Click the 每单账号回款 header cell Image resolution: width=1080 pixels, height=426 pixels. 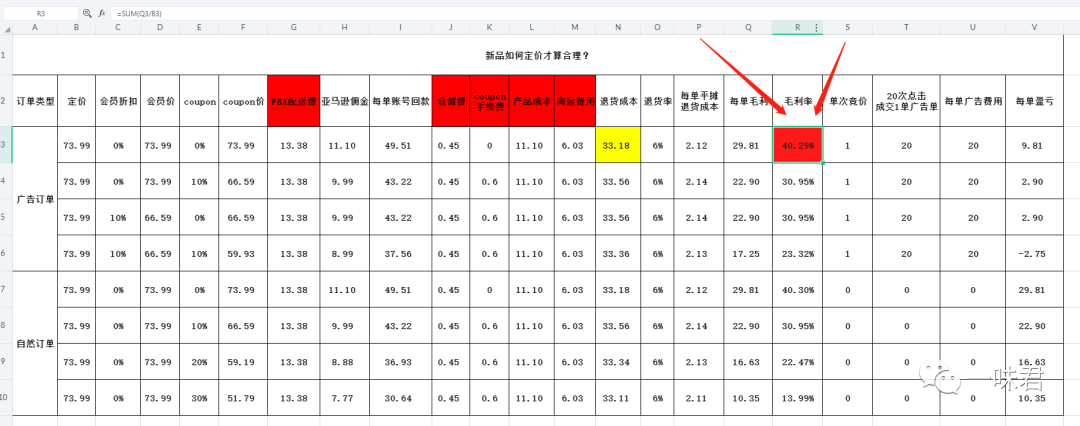(x=401, y=101)
